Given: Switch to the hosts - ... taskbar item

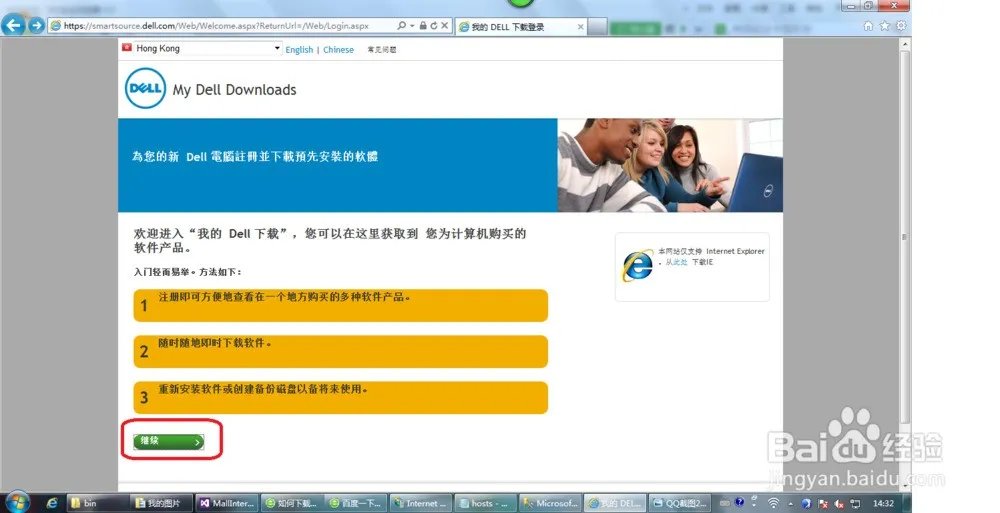Looking at the screenshot, I should coord(485,503).
